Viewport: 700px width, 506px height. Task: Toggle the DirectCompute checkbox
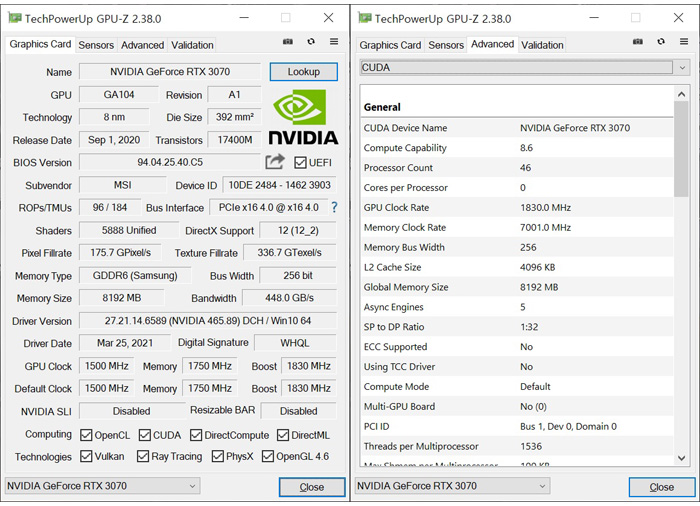click(196, 435)
